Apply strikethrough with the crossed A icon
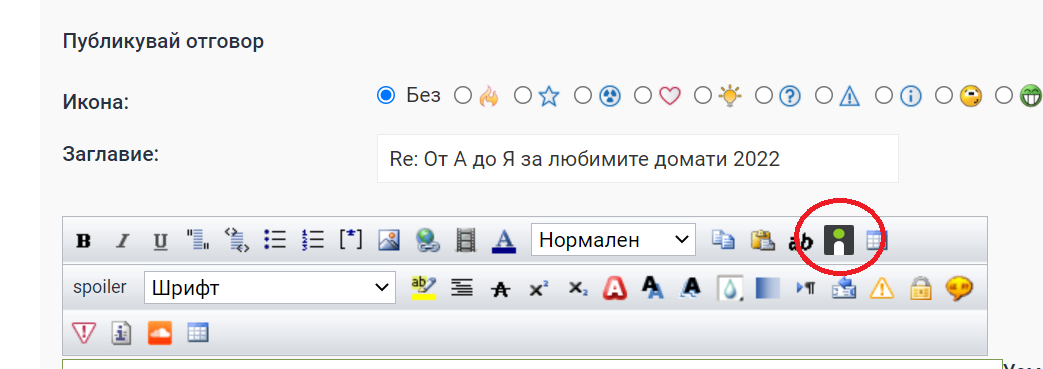Screen dimensions: 1043x369 click(x=500, y=289)
